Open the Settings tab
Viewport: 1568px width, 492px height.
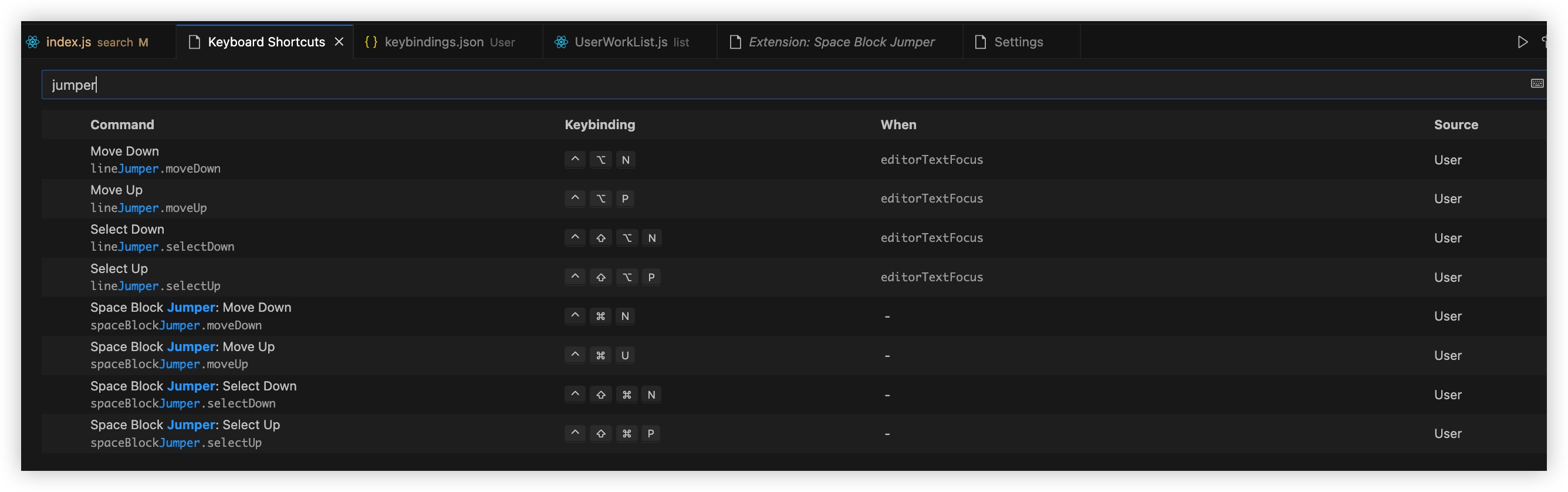1018,42
